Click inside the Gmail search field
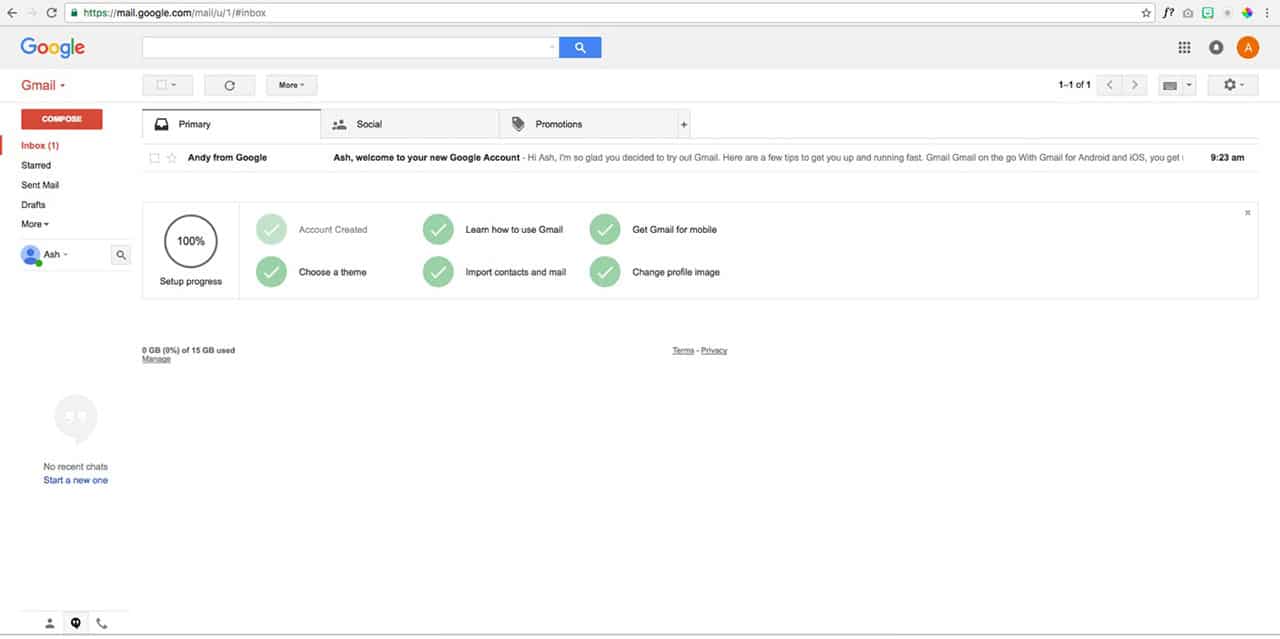Screen dimensions: 1280x639 click(345, 47)
